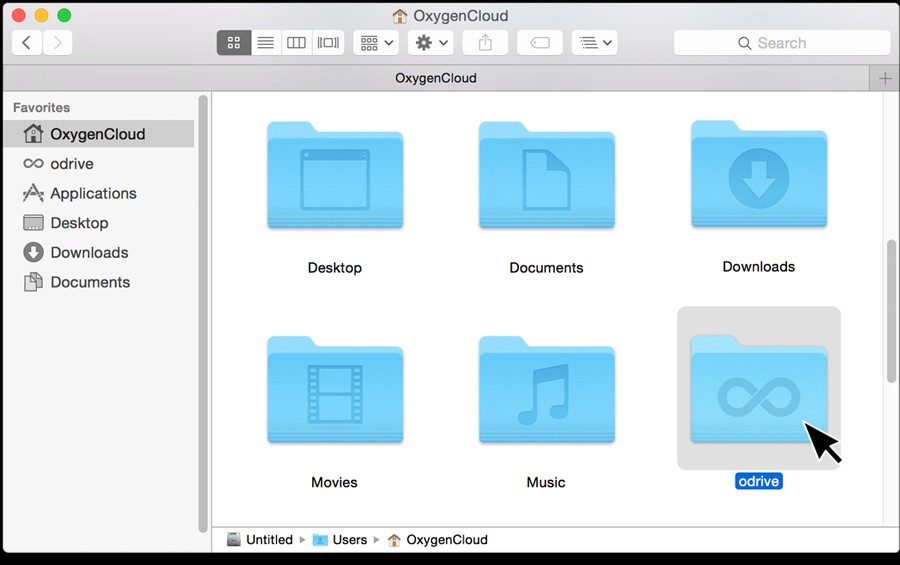Go back with the back arrow
This screenshot has width=900, height=565.
pyautogui.click(x=27, y=43)
